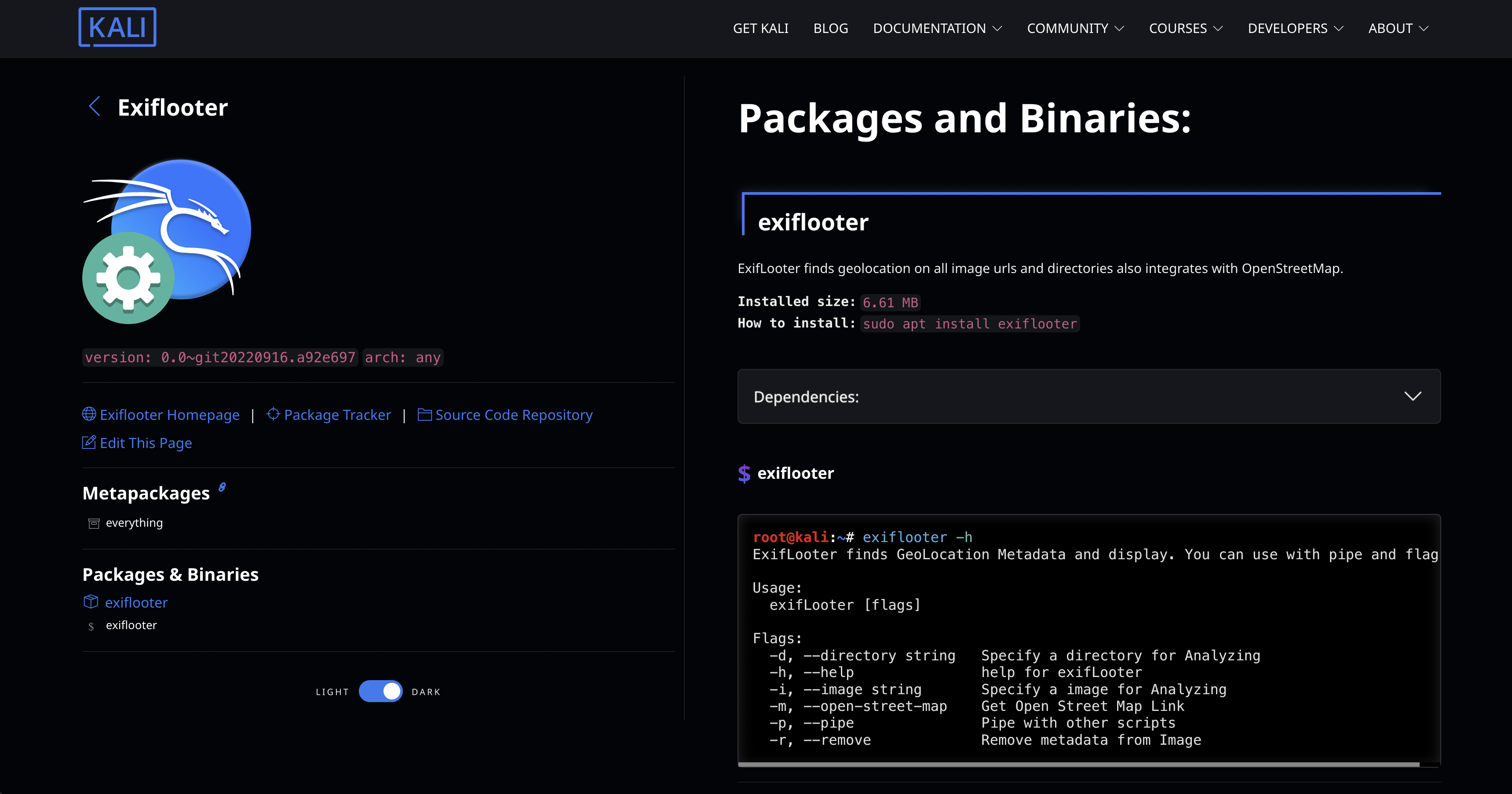Click the arch: any badge
This screenshot has height=794, width=1512.
[403, 357]
